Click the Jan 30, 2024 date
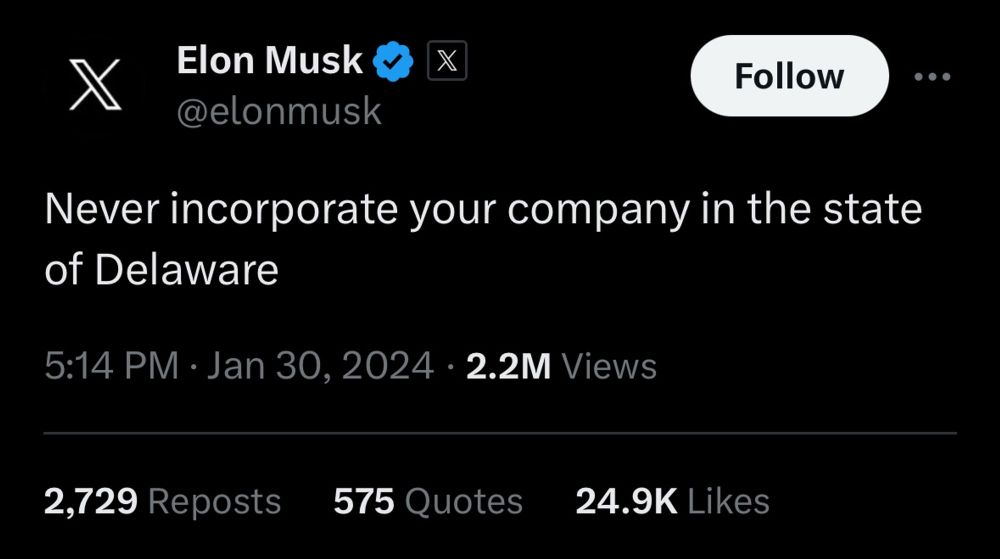Viewport: 1000px width, 559px height. point(320,366)
